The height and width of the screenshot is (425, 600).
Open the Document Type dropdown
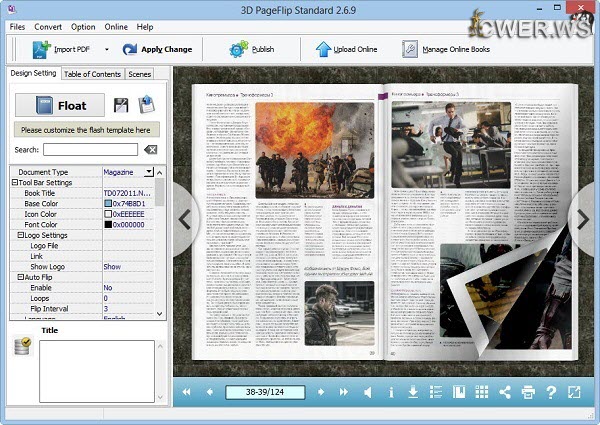click(150, 172)
